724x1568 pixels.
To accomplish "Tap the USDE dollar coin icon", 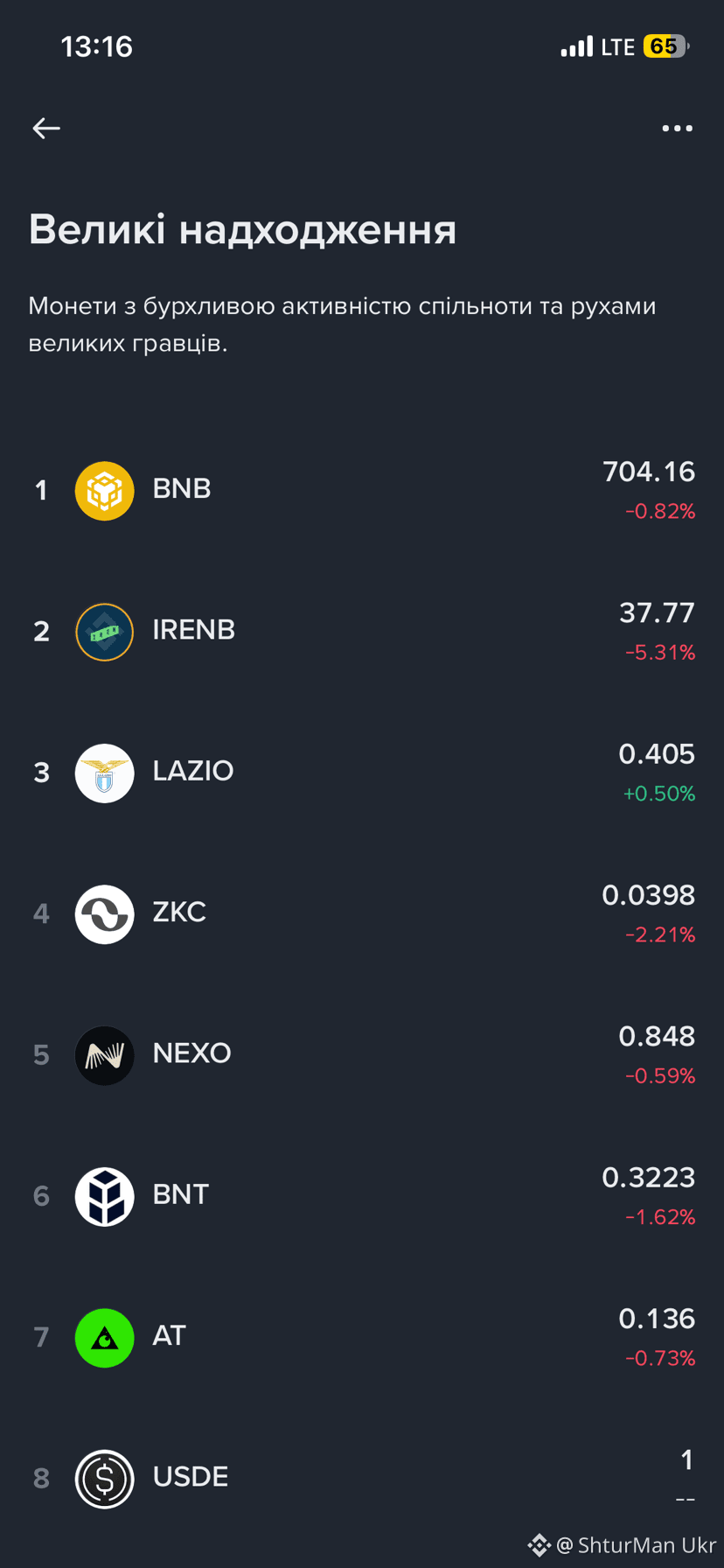I will pos(104,1479).
